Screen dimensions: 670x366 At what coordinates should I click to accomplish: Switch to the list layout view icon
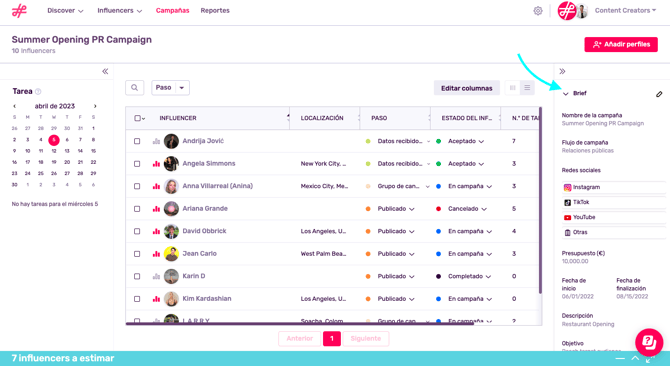click(x=527, y=88)
